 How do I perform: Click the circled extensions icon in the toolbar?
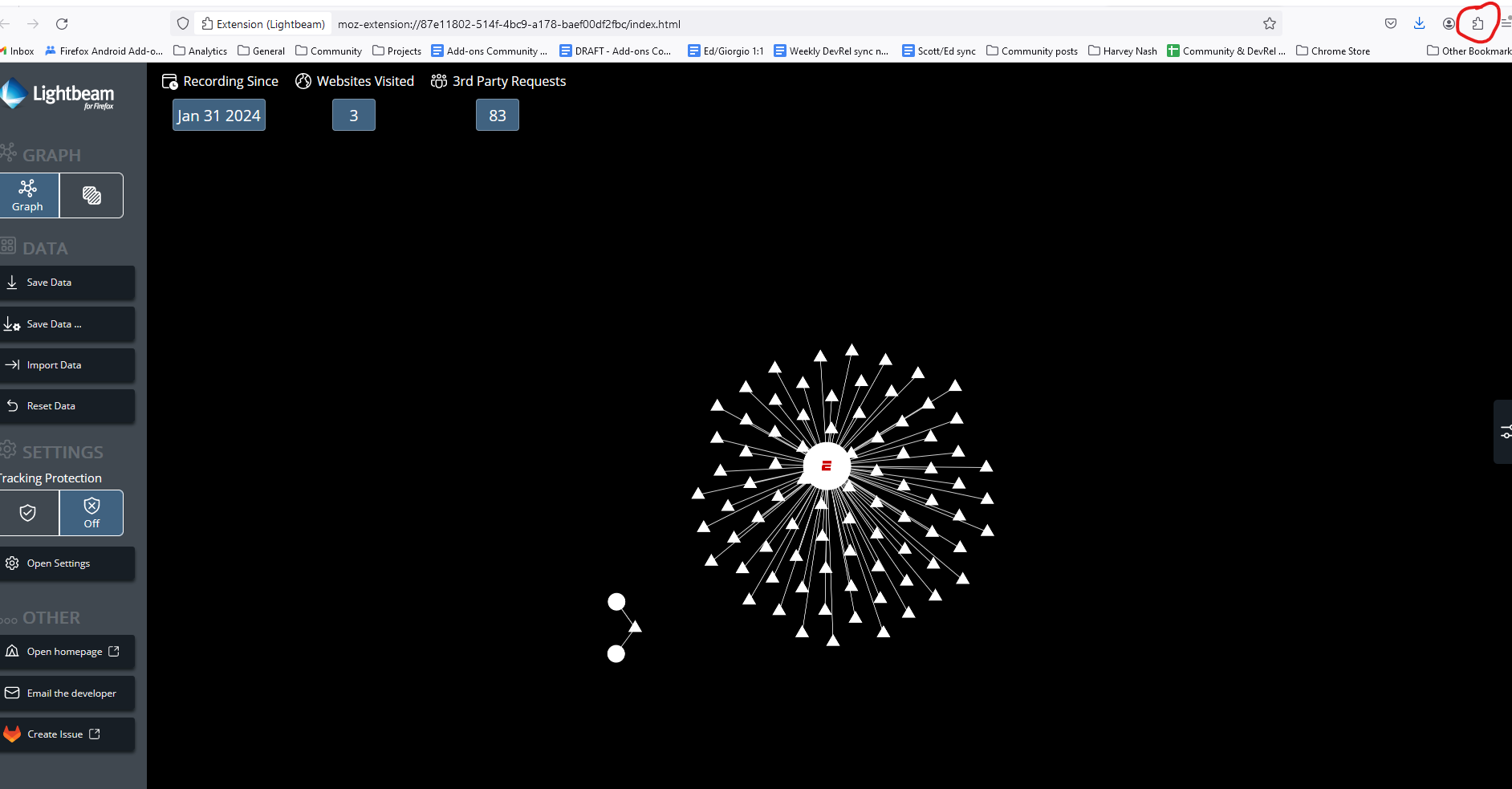1477,23
